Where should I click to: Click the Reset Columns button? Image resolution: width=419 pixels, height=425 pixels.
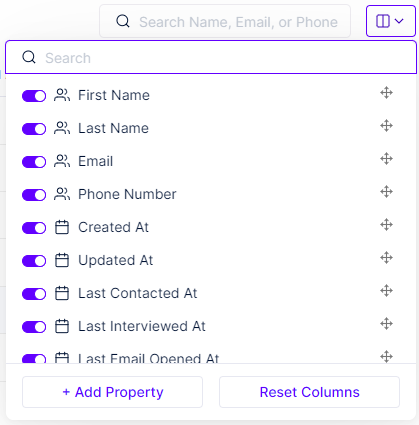[309, 392]
